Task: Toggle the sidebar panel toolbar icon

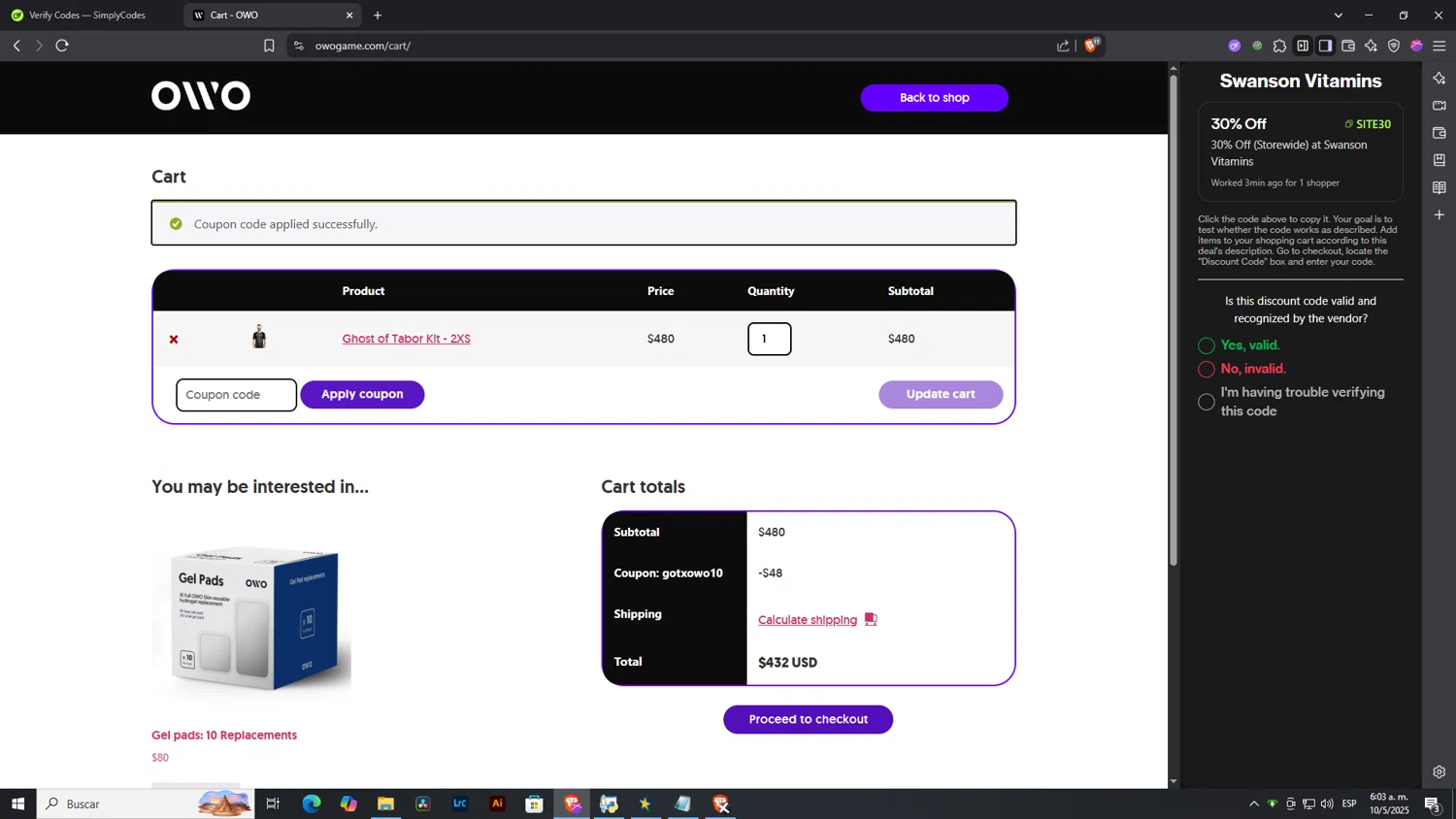Action: (1325, 46)
